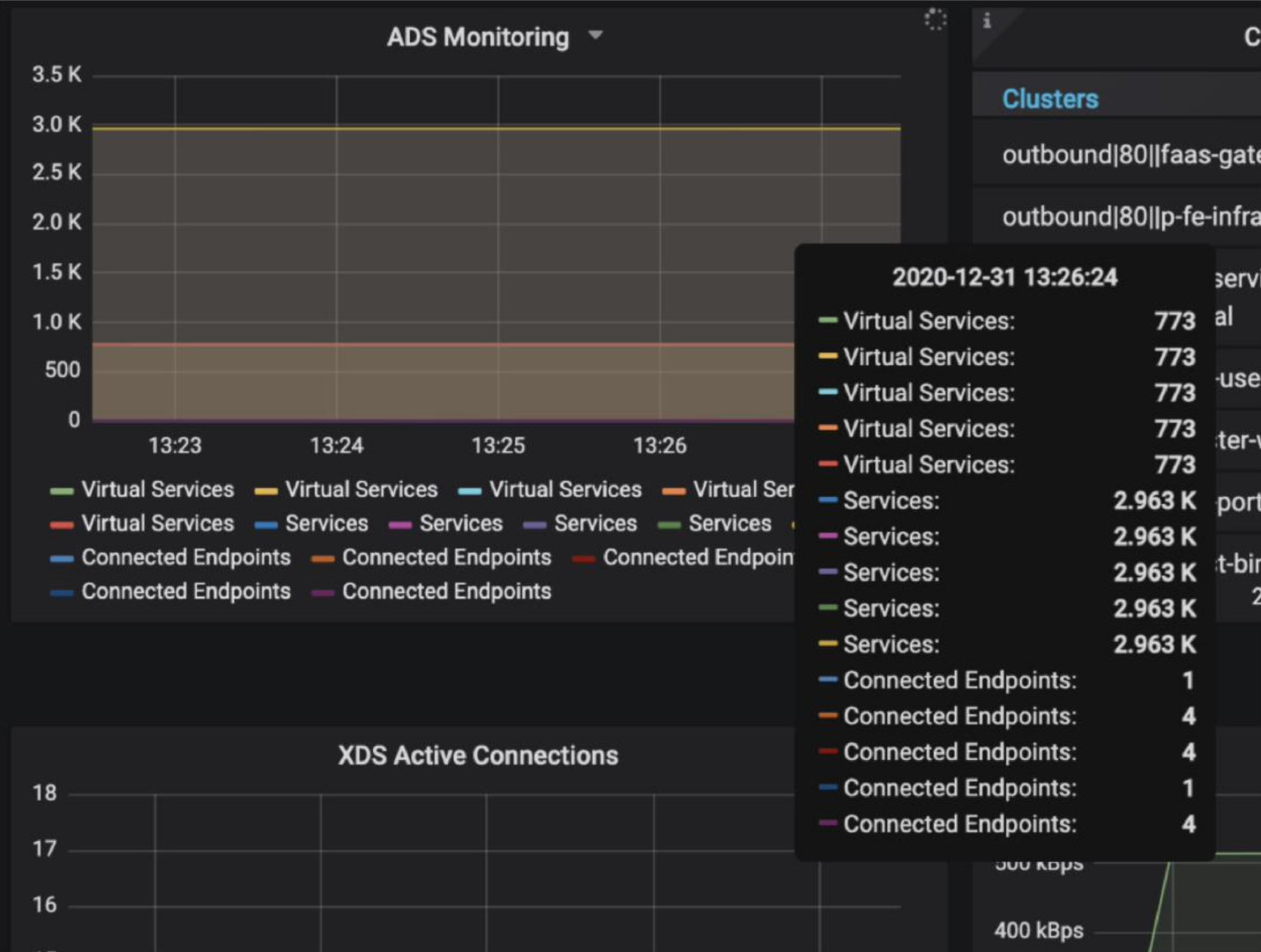Click purple dash beside last Connected Endpoints legend
The height and width of the screenshot is (952, 1261).
point(323,592)
